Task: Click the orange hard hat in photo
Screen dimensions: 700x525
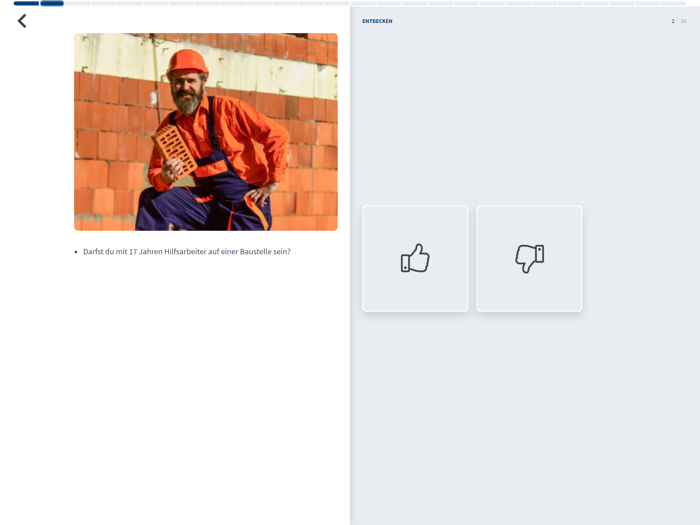Action: (187, 62)
